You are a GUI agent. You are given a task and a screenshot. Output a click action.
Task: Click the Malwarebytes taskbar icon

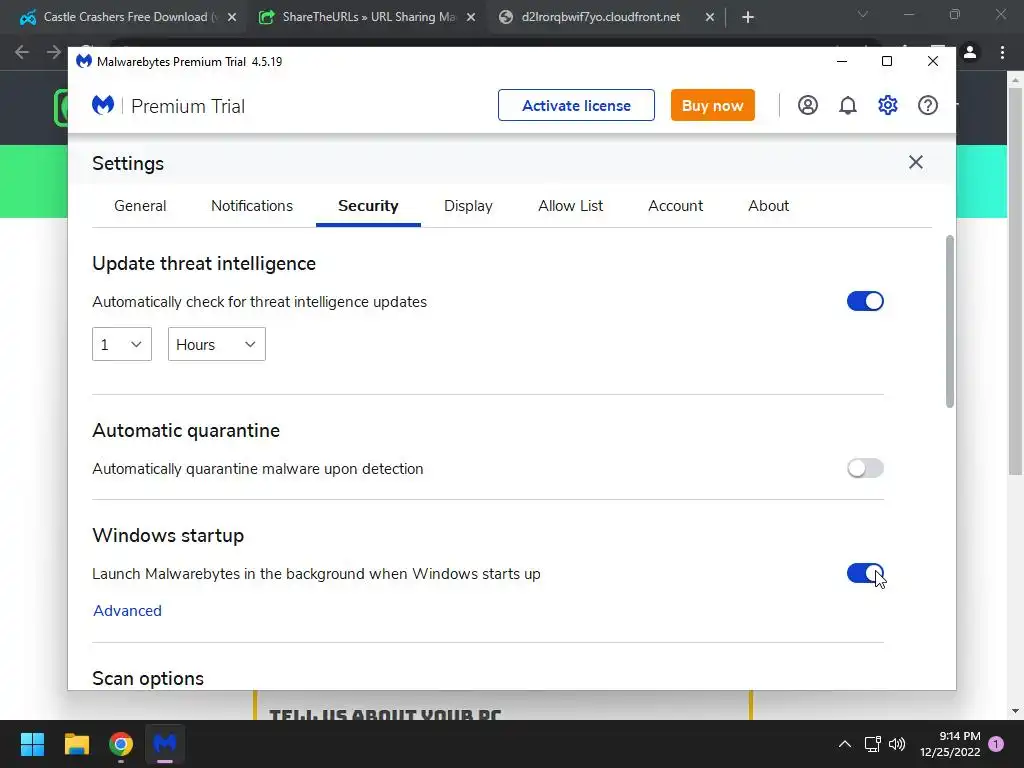click(x=165, y=744)
